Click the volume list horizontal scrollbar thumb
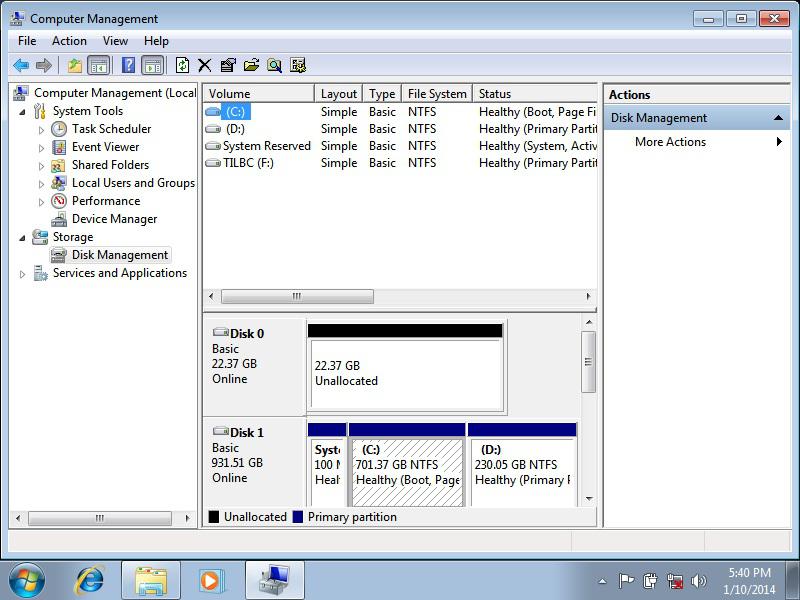800x600 pixels. 297,296
